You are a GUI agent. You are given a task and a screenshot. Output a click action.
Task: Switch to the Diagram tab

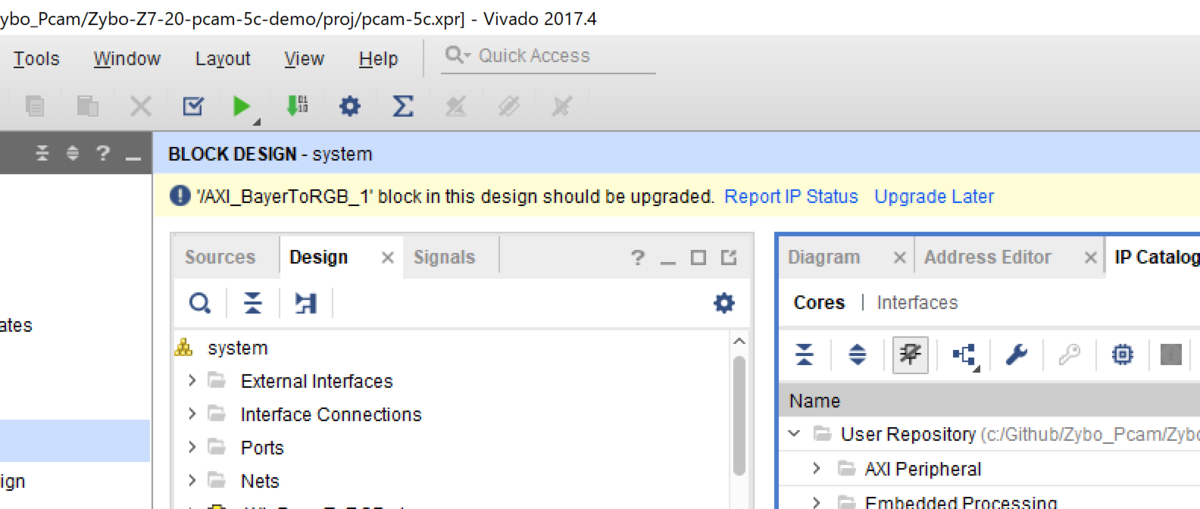pyautogui.click(x=824, y=257)
